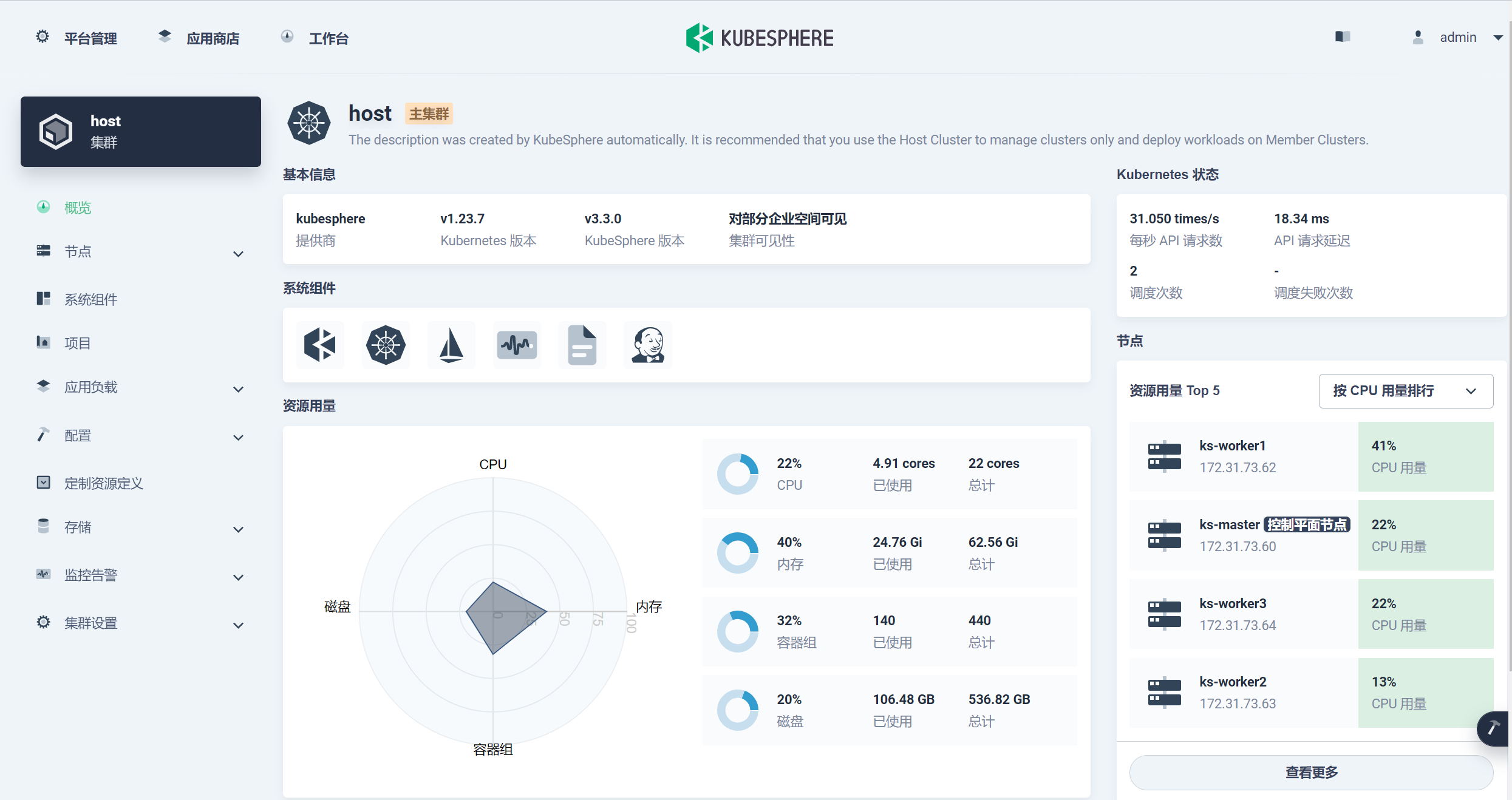Open the ks-worker1 node entry
This screenshot has height=800, width=1512.
pyautogui.click(x=1233, y=446)
